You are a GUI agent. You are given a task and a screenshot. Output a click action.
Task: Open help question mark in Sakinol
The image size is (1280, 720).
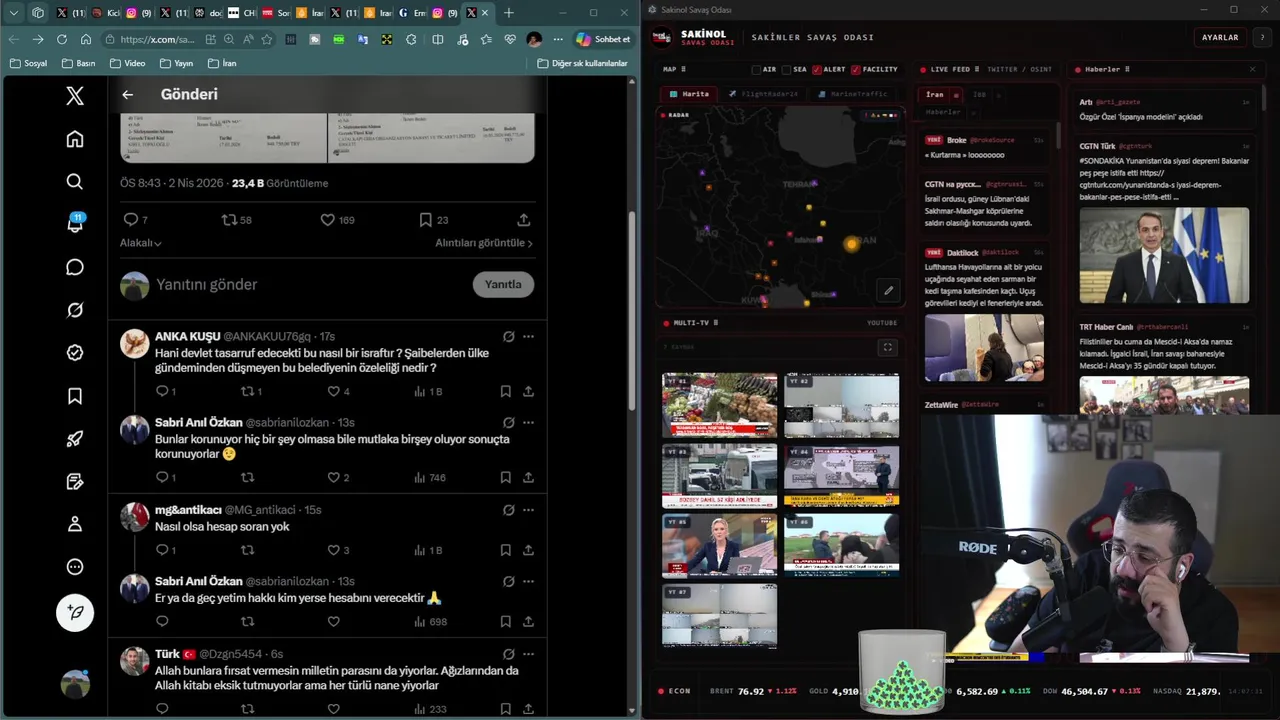coord(1262,37)
